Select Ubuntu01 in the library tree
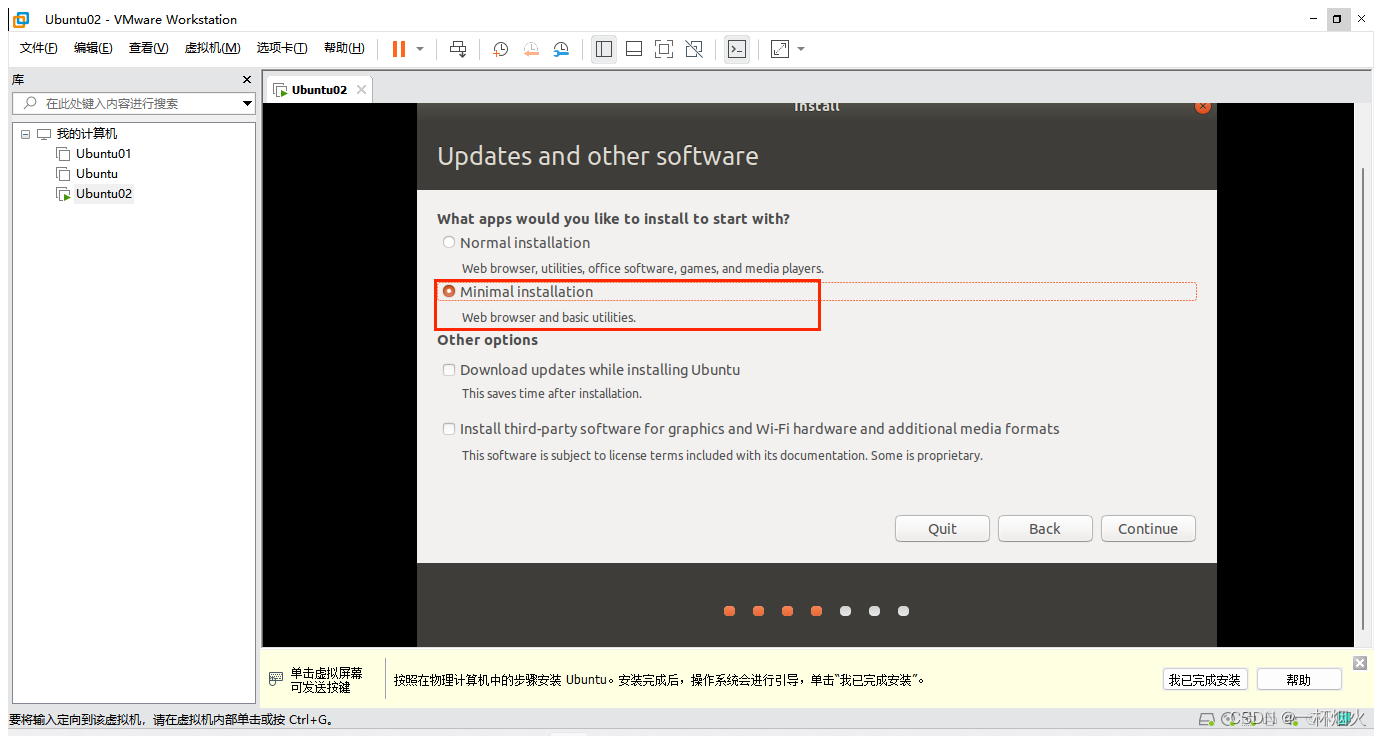Screen dimensions: 1382x736 click(103, 154)
